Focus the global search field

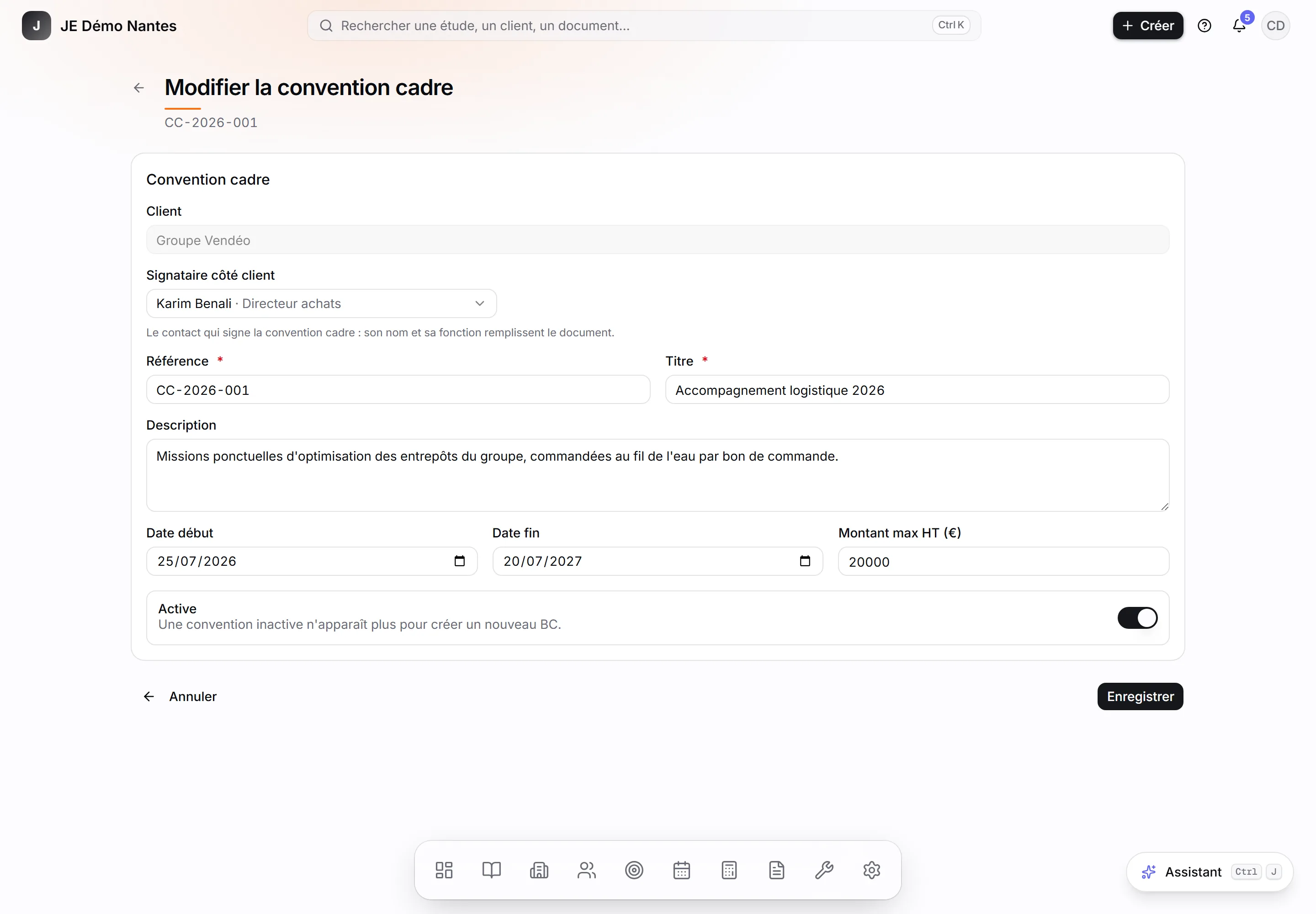click(x=644, y=26)
